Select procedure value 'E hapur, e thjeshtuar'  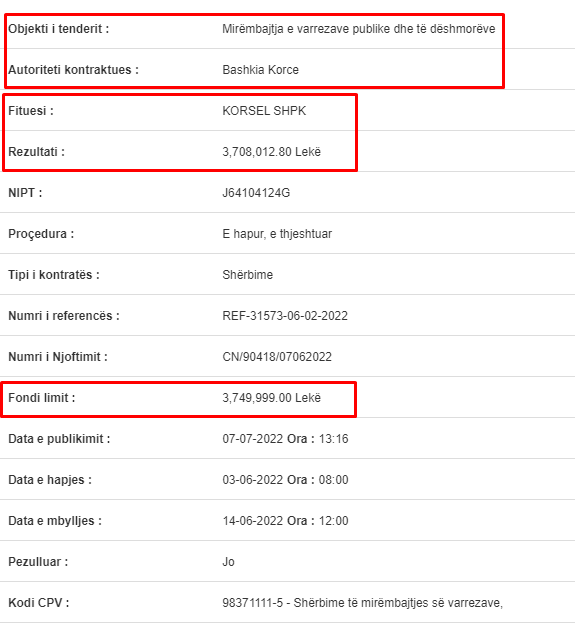coord(277,234)
